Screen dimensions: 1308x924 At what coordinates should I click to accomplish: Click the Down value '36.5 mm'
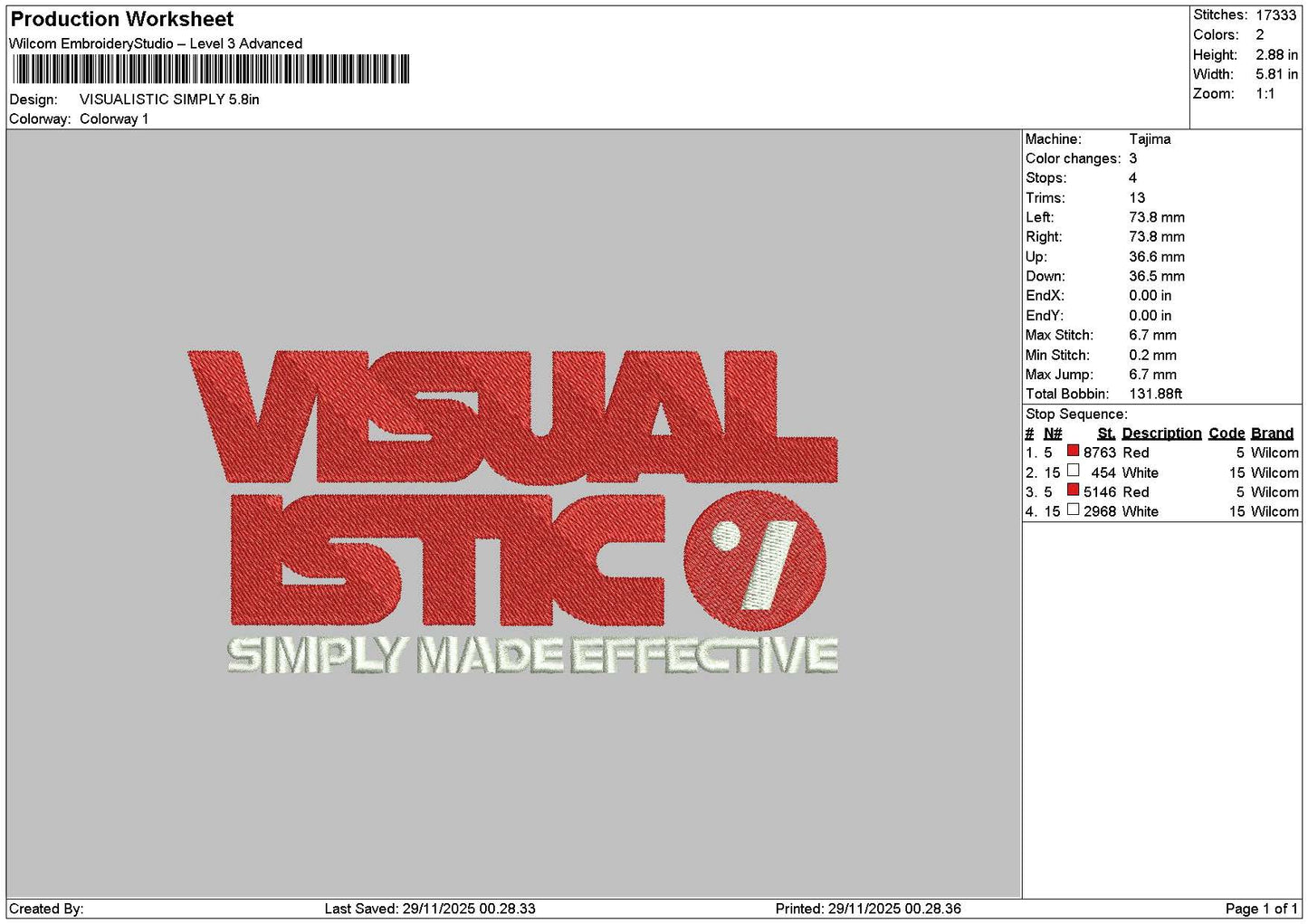(x=1157, y=277)
